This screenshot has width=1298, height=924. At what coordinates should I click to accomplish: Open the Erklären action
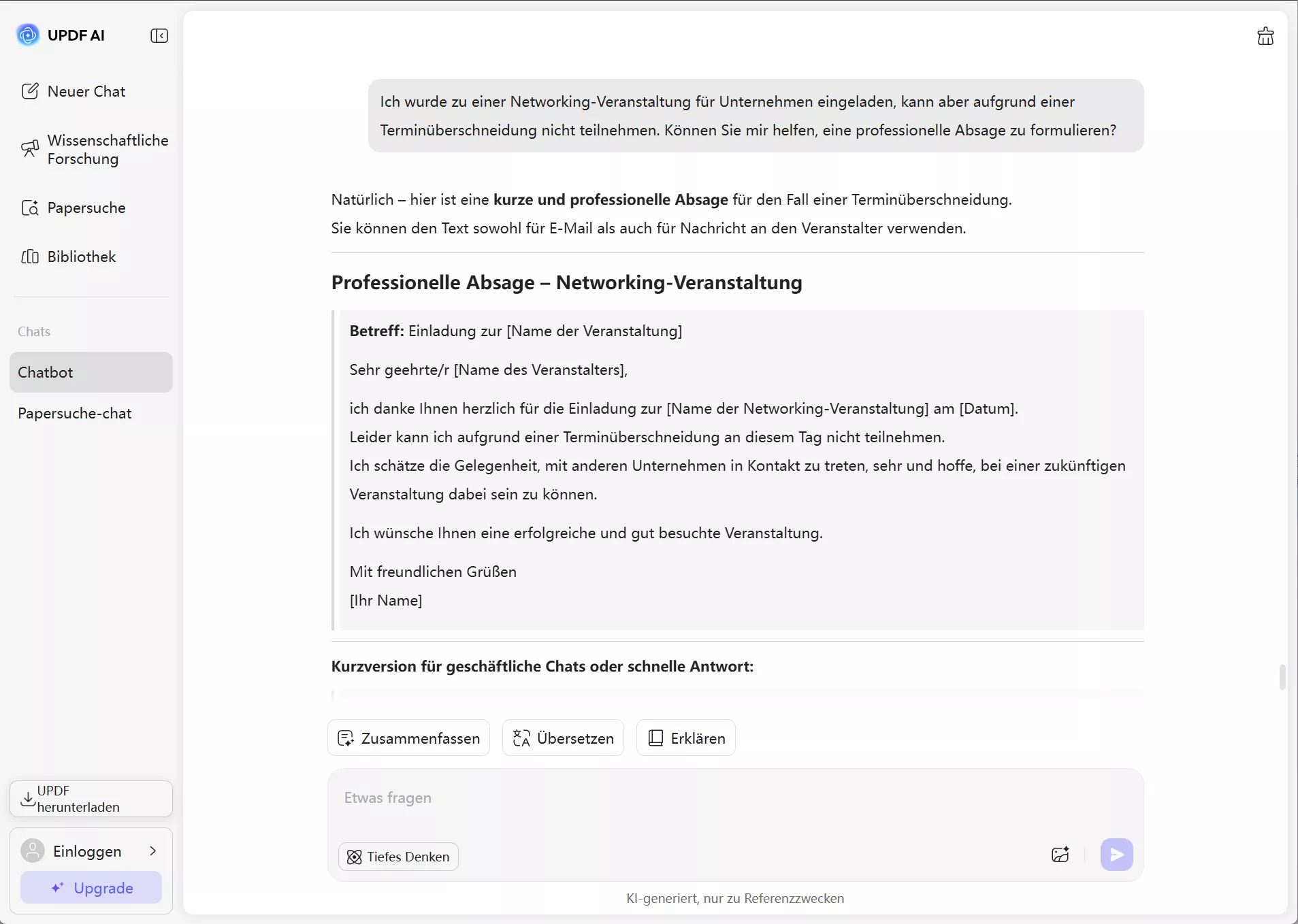pyautogui.click(x=685, y=738)
